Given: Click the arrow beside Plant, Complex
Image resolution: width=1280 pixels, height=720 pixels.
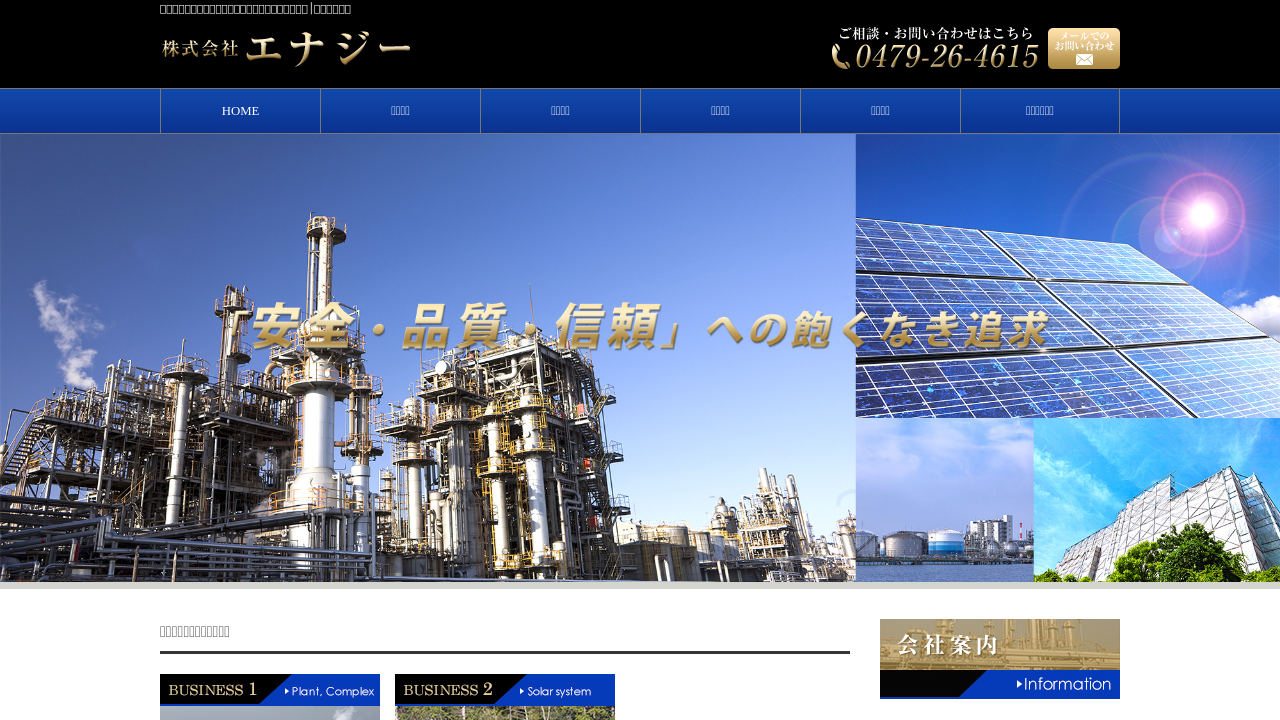Looking at the screenshot, I should point(287,691).
